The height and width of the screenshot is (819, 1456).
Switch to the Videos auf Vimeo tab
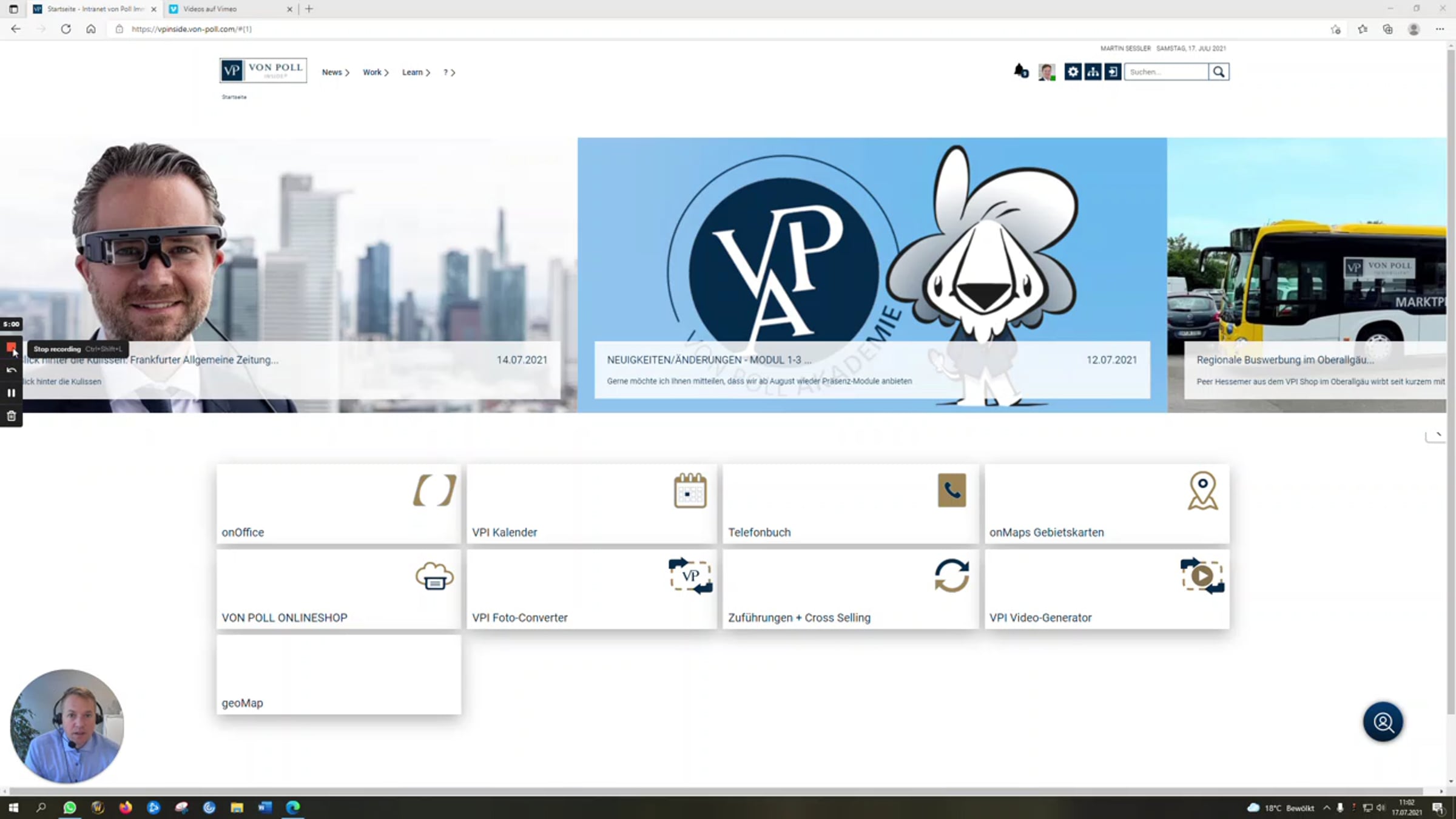point(229,9)
